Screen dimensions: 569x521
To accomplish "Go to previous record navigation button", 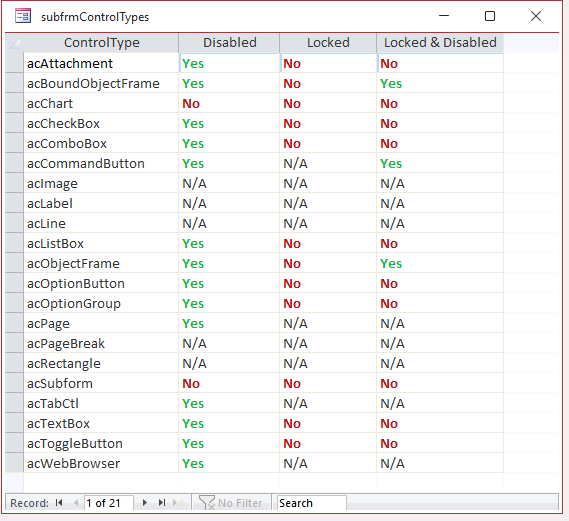I will point(76,503).
